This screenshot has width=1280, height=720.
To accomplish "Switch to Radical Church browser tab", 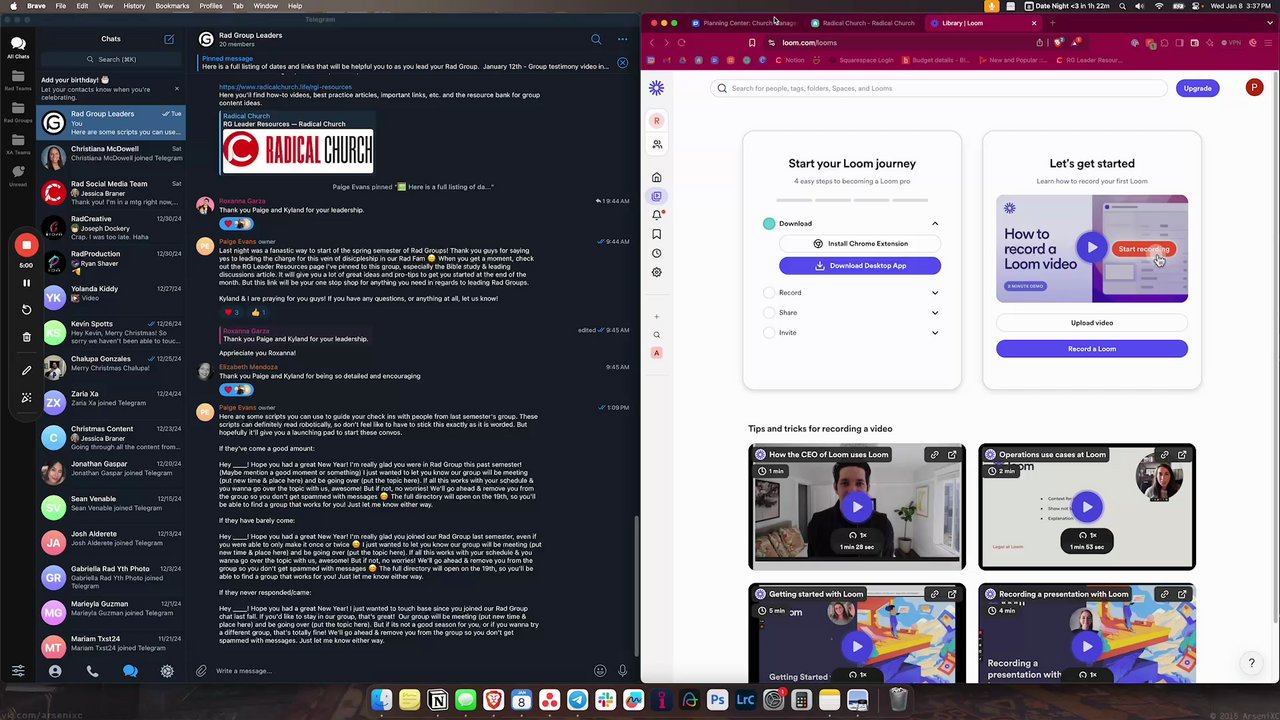I will coord(863,23).
